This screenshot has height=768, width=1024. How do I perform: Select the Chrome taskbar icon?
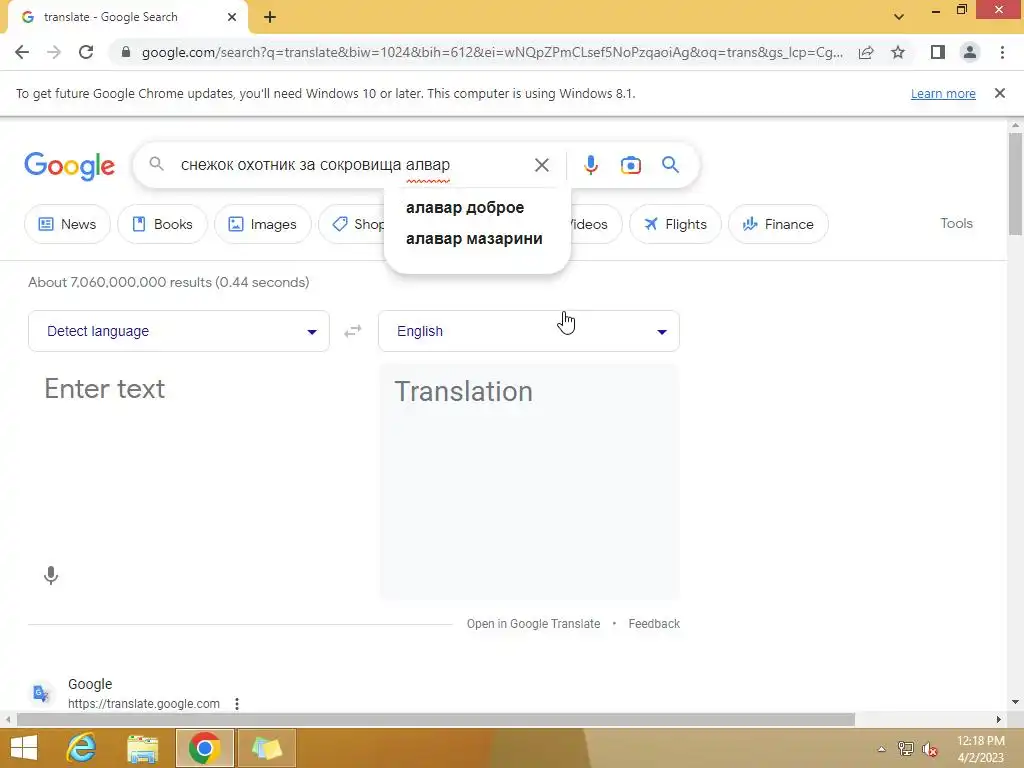(204, 748)
